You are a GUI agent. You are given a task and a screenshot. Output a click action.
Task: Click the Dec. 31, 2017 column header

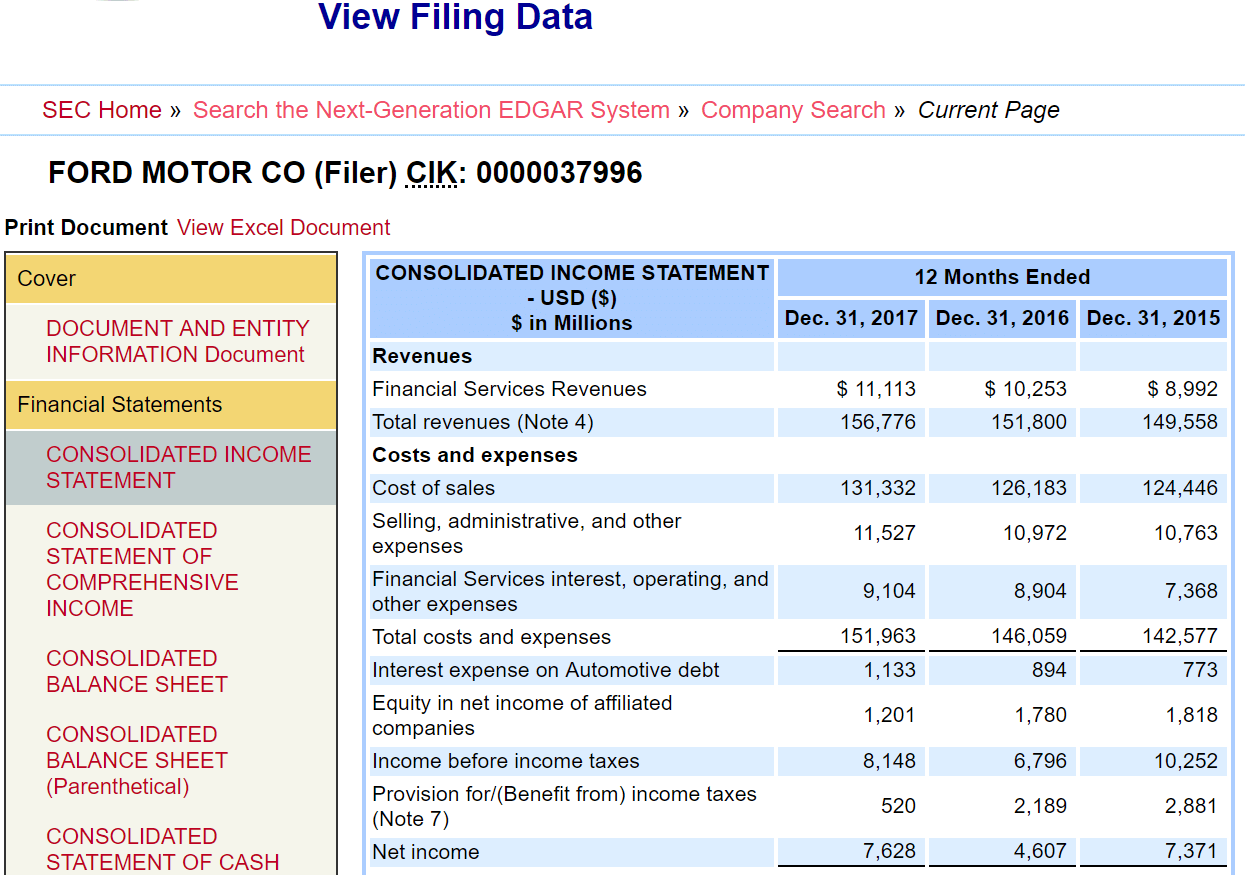click(851, 318)
